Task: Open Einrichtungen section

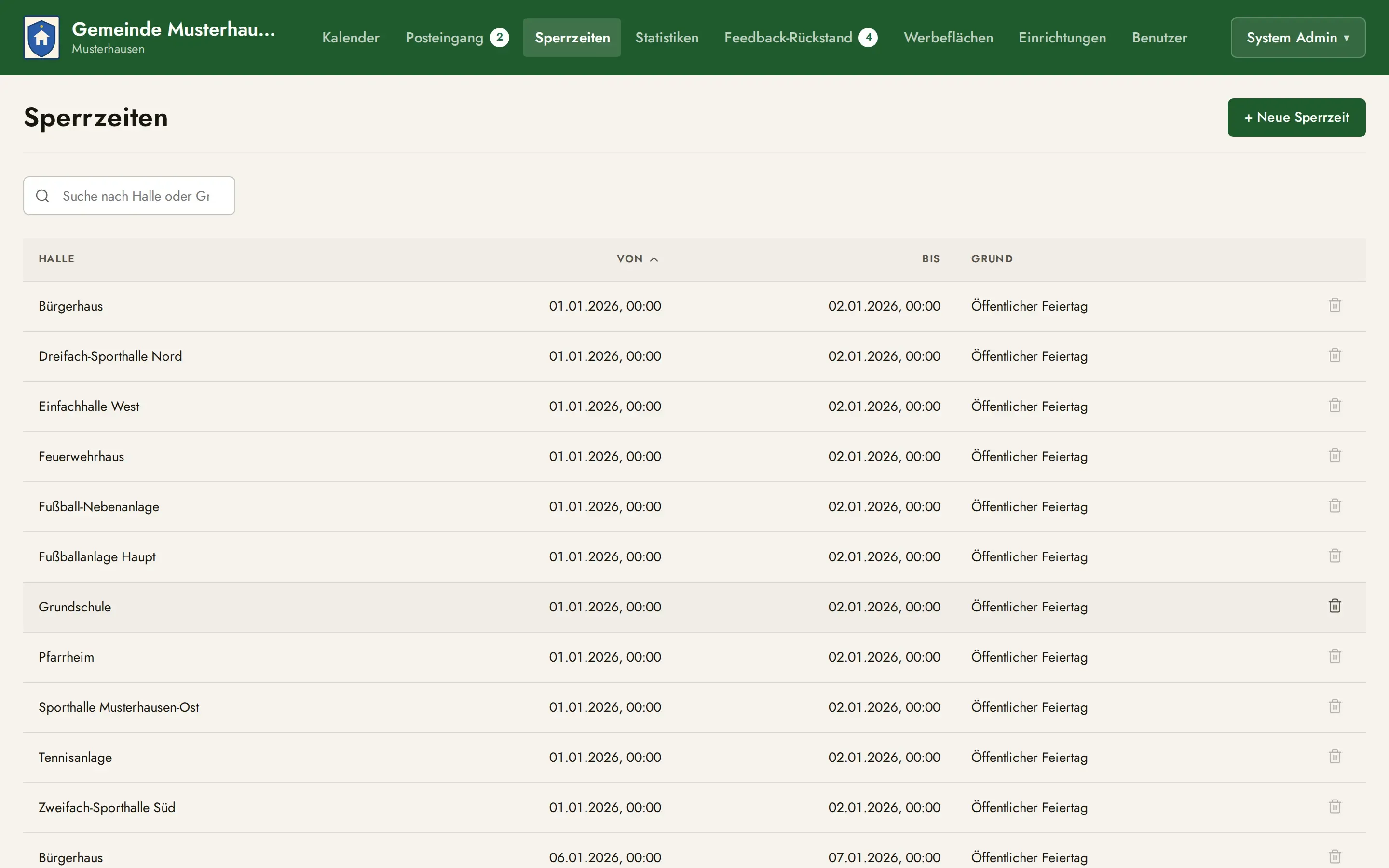Action: 1062,37
